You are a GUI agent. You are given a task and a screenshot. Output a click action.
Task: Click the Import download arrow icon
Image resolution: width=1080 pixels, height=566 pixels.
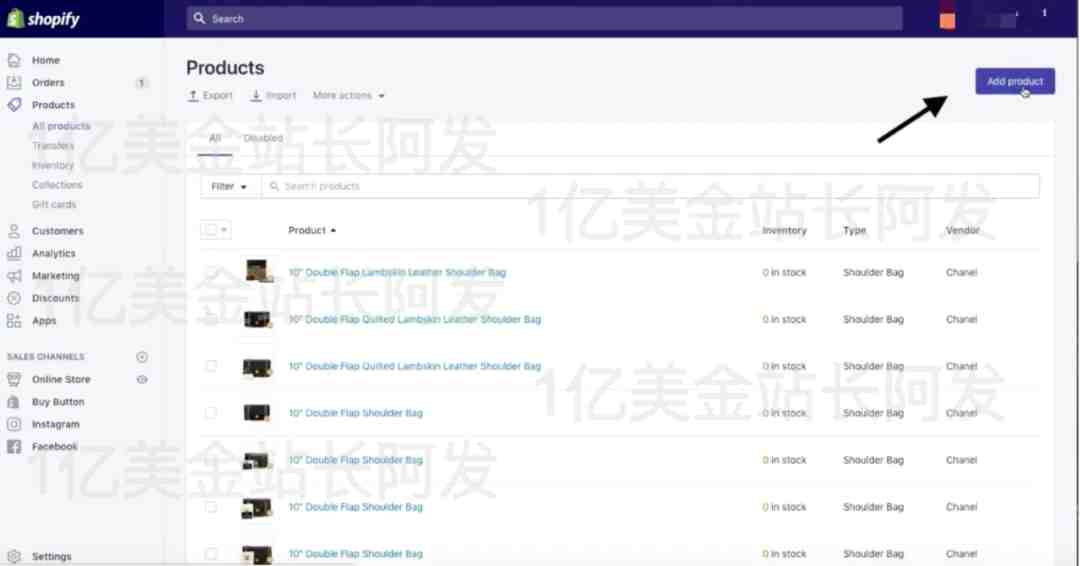click(x=256, y=96)
